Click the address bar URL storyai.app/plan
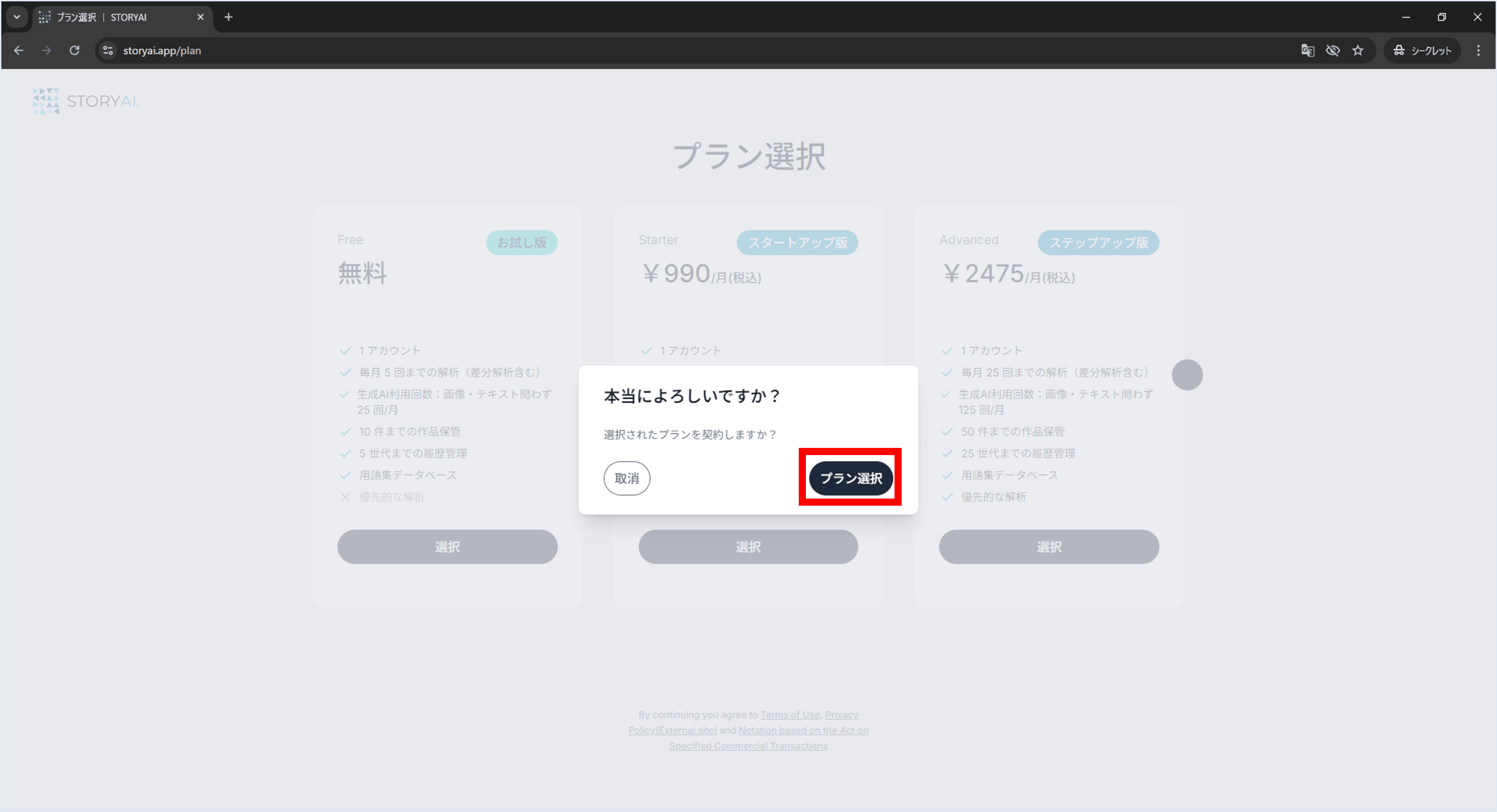The width and height of the screenshot is (1497, 812). (162, 51)
